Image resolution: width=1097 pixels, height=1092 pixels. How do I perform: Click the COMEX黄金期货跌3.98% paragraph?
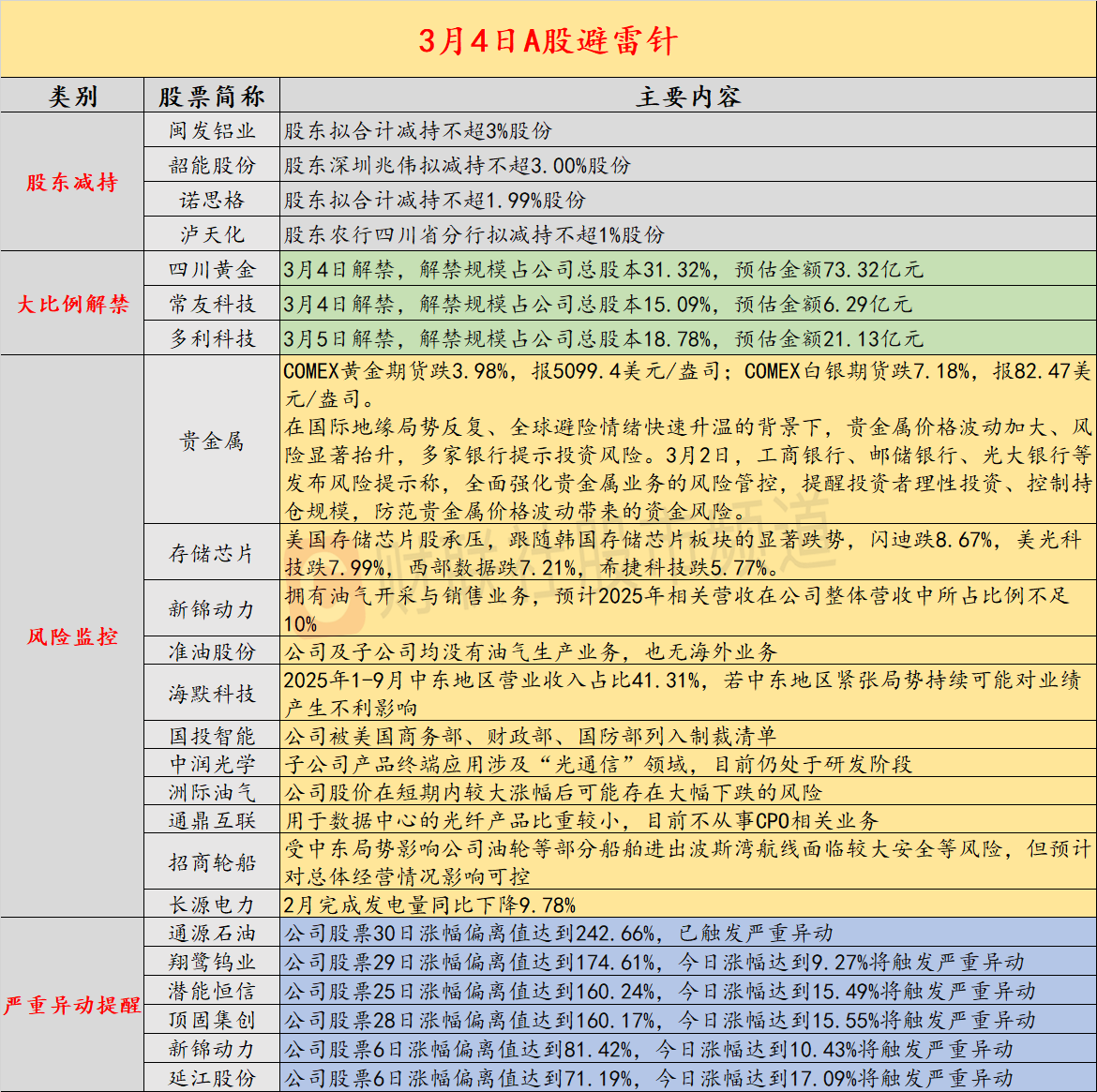[687, 441]
